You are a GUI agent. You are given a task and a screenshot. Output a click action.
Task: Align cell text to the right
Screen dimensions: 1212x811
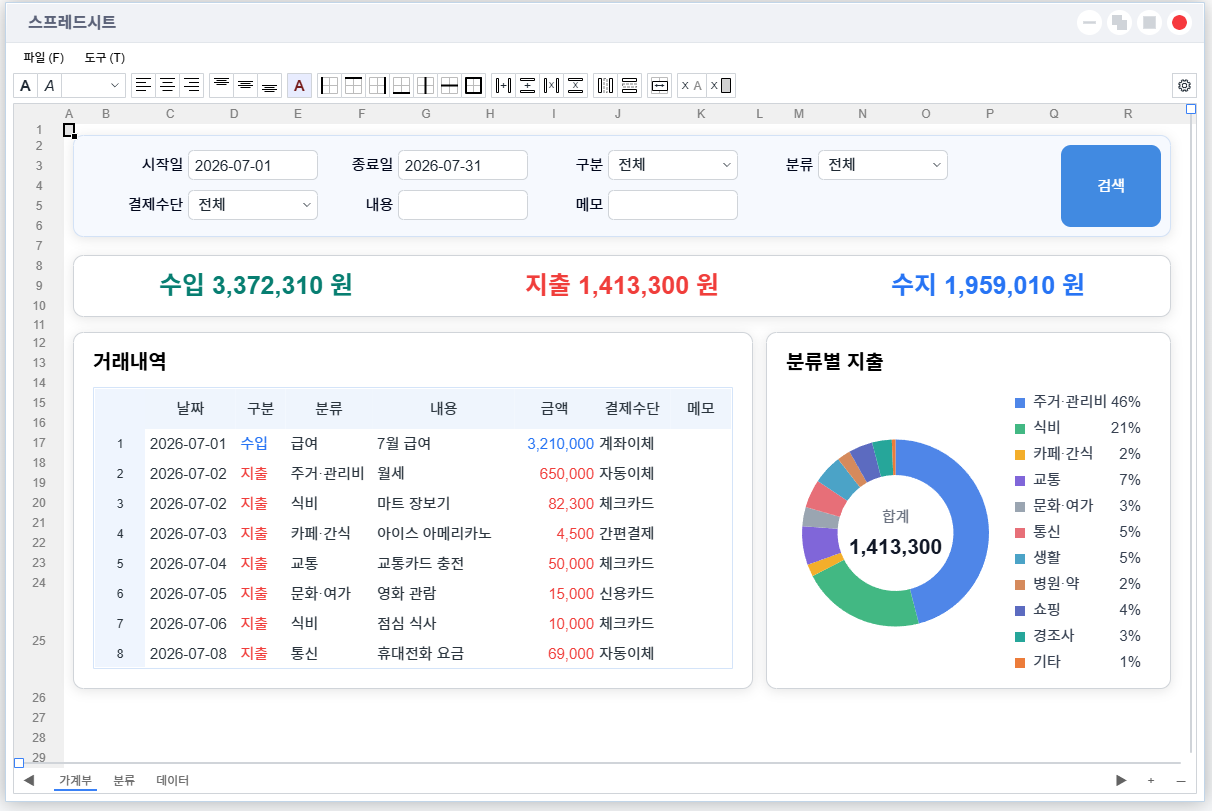pos(192,85)
